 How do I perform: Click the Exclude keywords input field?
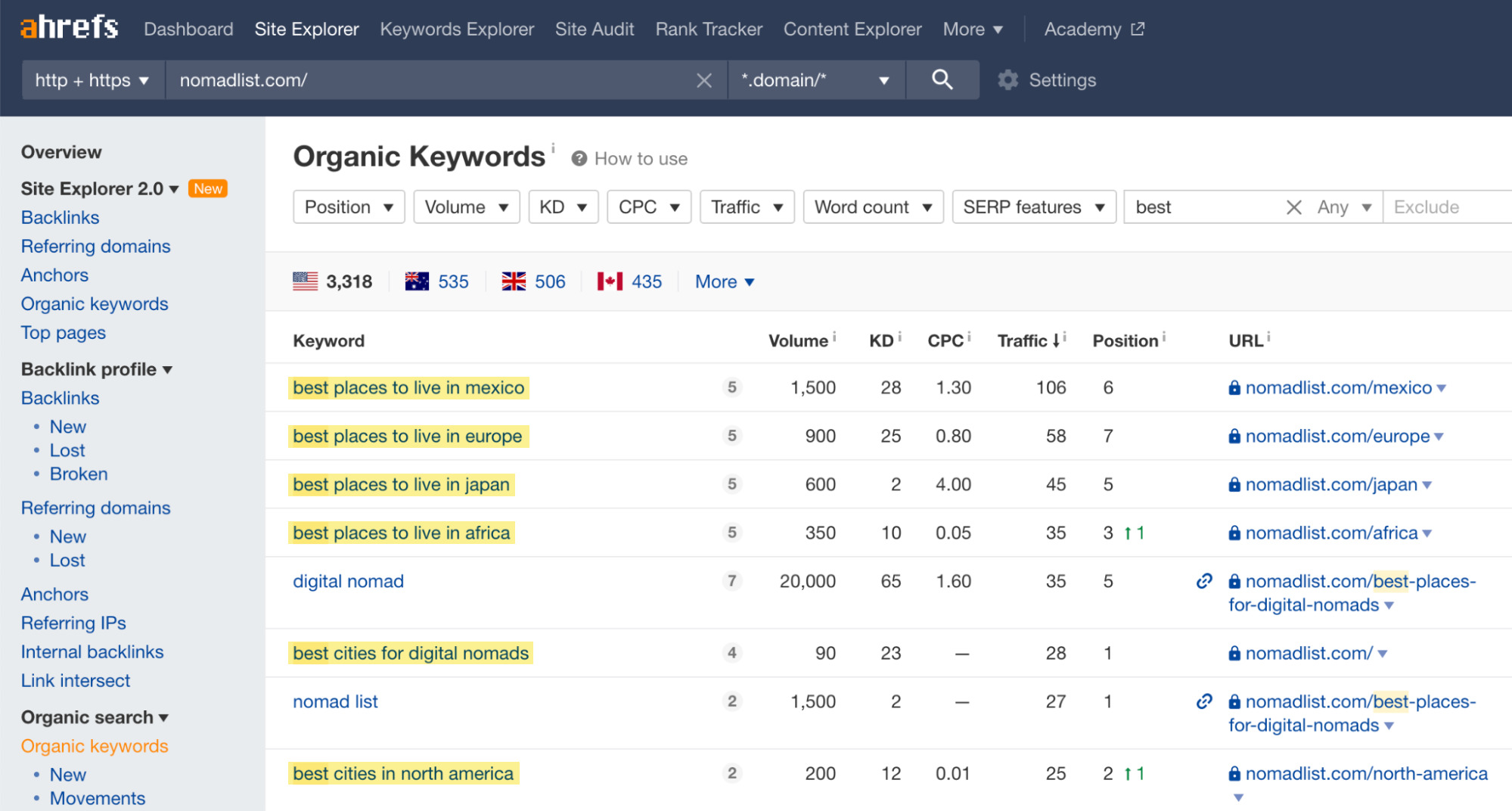pos(1446,207)
